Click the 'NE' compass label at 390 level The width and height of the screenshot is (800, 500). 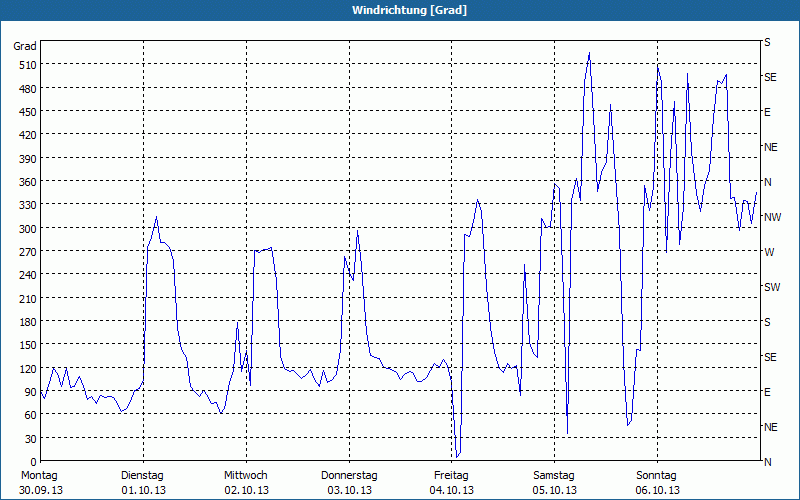pos(771,147)
